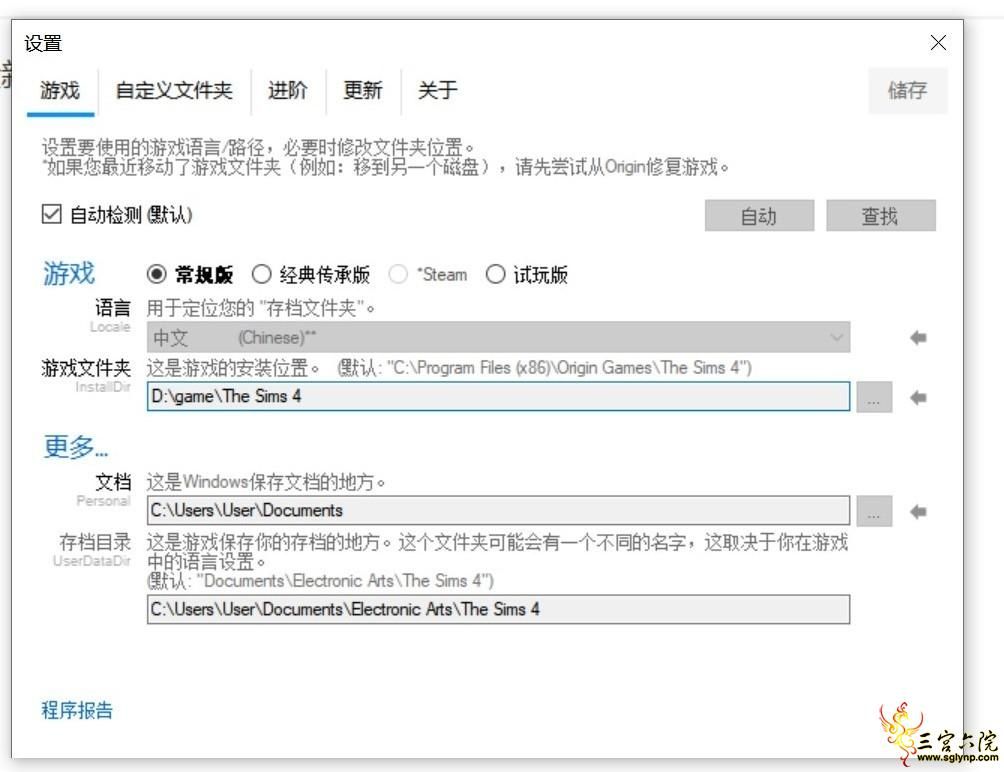
Task: Click the 储存 save button
Action: (x=907, y=90)
